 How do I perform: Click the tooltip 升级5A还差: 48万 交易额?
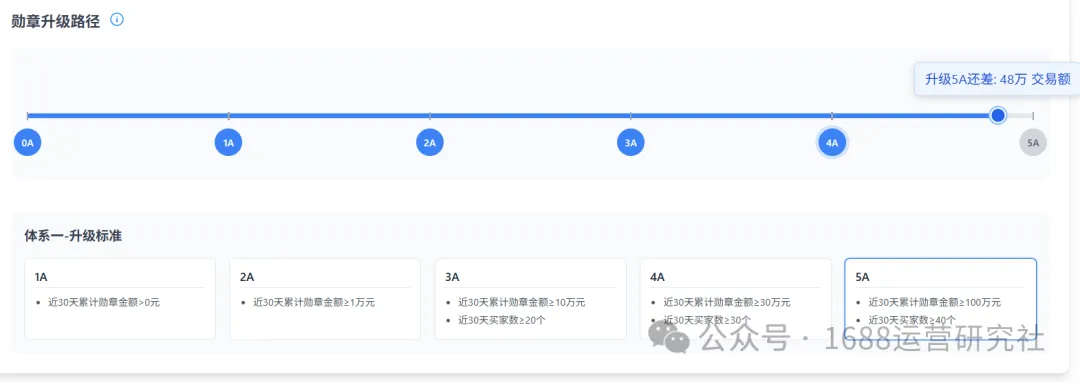(x=997, y=79)
